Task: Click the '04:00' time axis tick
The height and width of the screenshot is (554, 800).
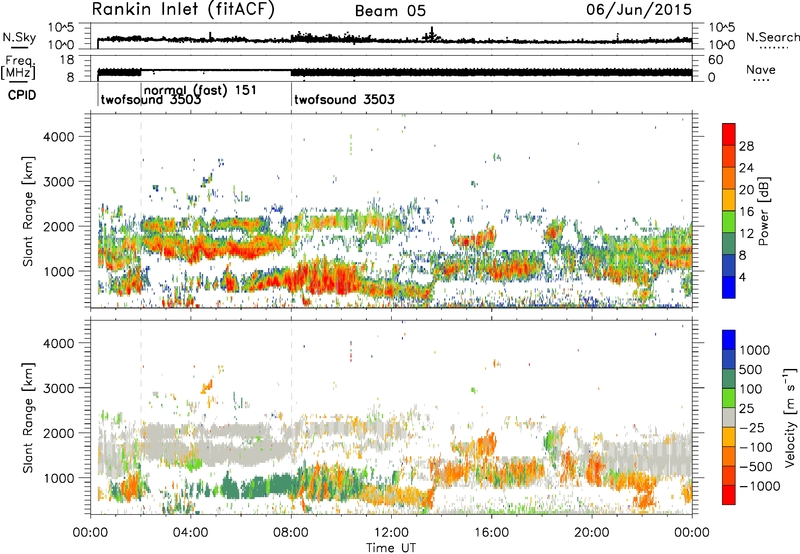Action: pos(191,533)
